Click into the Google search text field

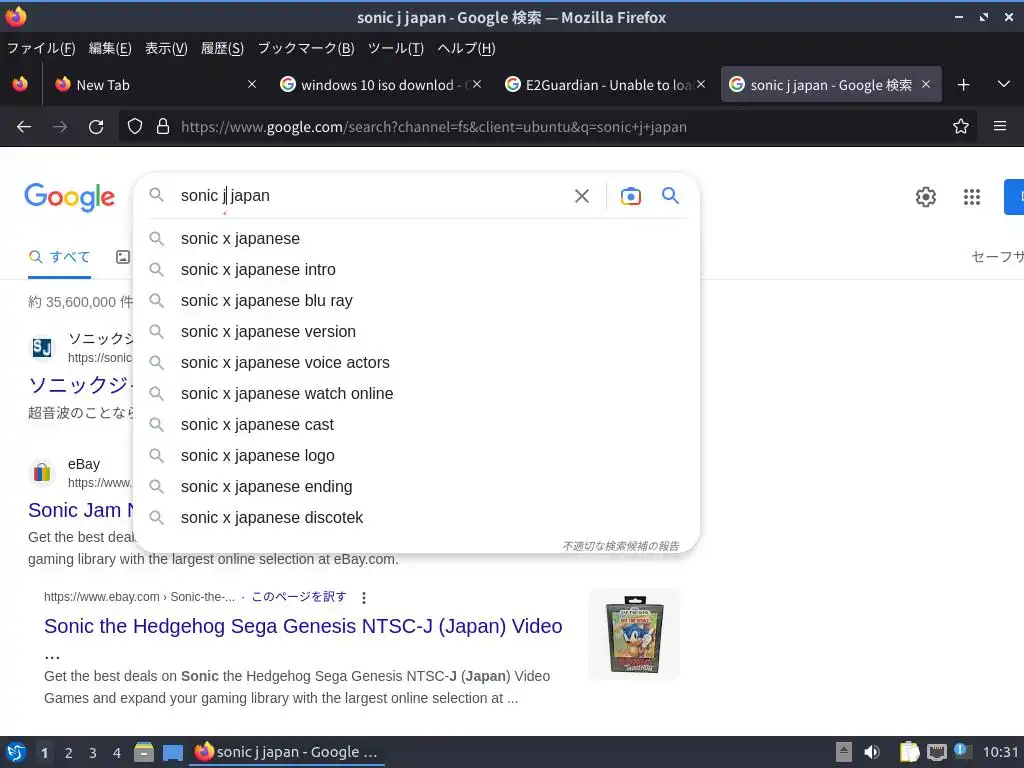click(369, 195)
